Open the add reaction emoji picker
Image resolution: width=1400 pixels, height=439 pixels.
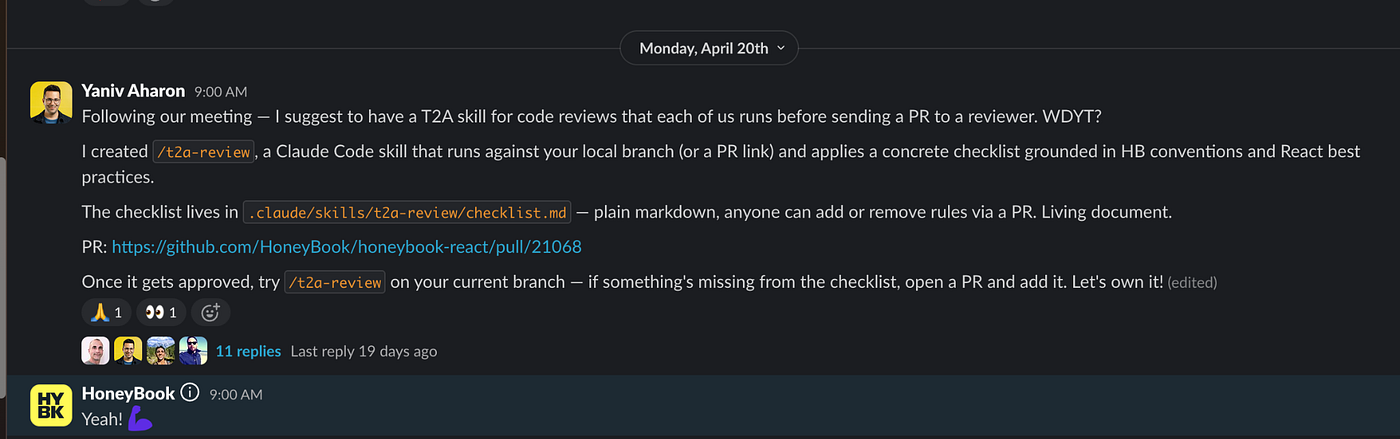pos(210,313)
